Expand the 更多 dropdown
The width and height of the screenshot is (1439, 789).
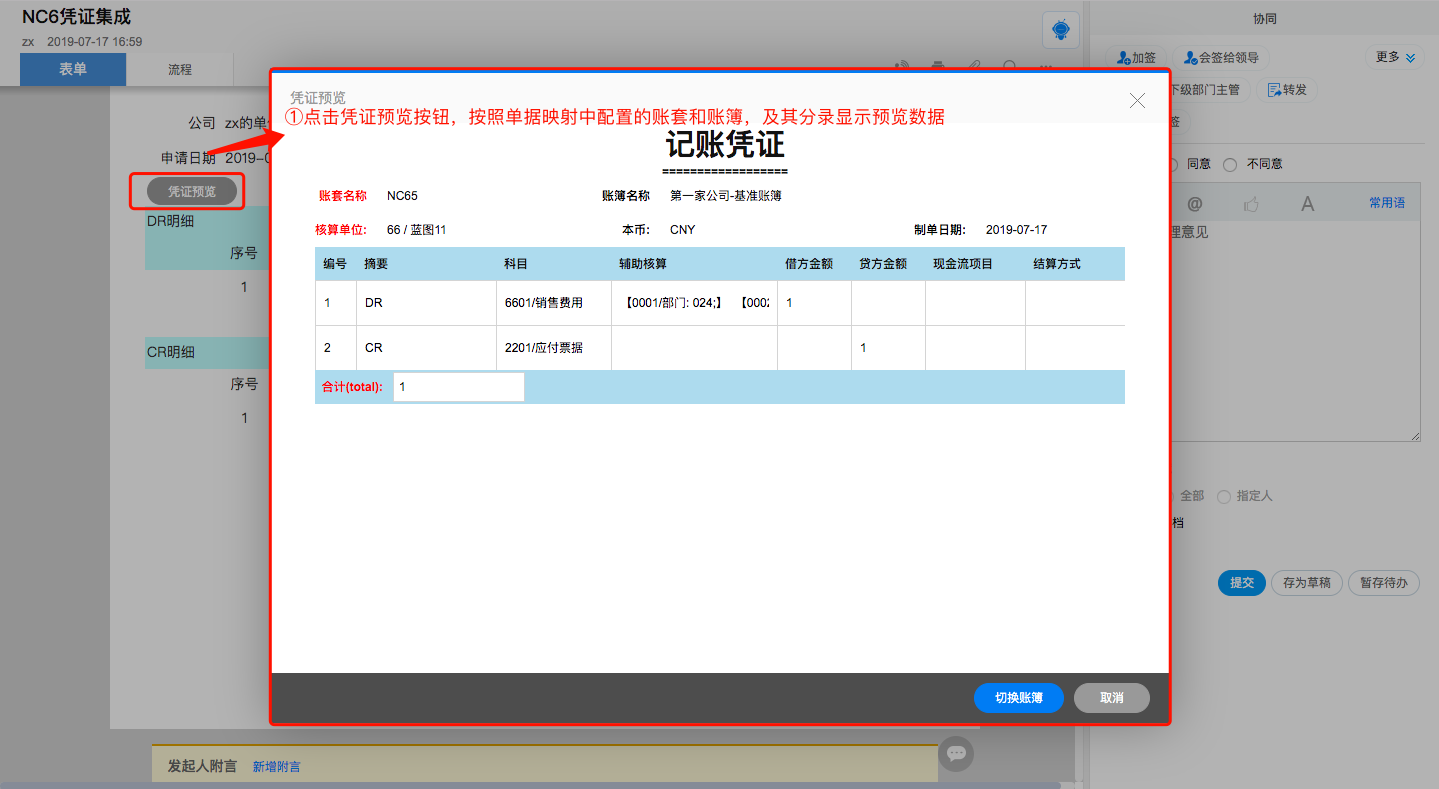point(1395,58)
